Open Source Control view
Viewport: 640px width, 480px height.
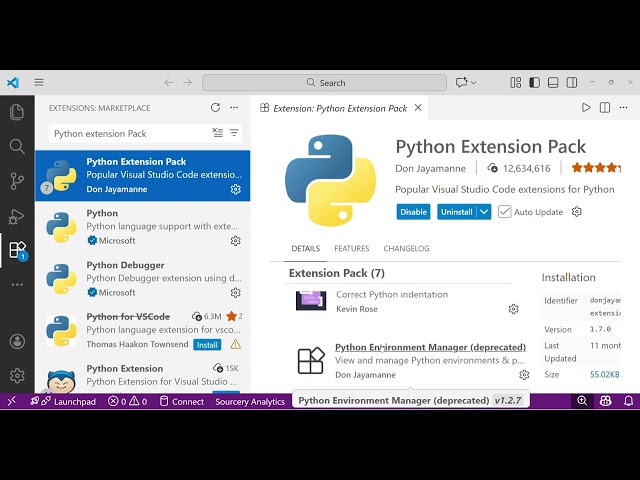point(17,181)
